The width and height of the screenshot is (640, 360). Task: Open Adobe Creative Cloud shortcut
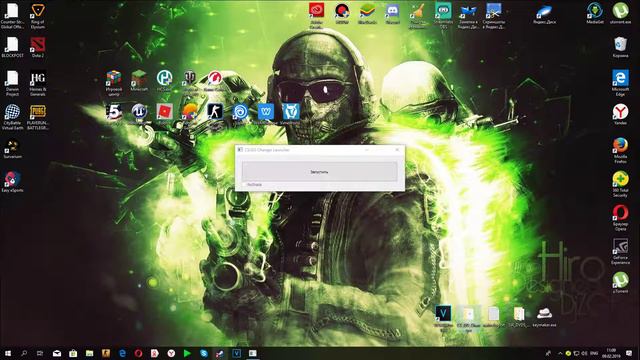(316, 15)
